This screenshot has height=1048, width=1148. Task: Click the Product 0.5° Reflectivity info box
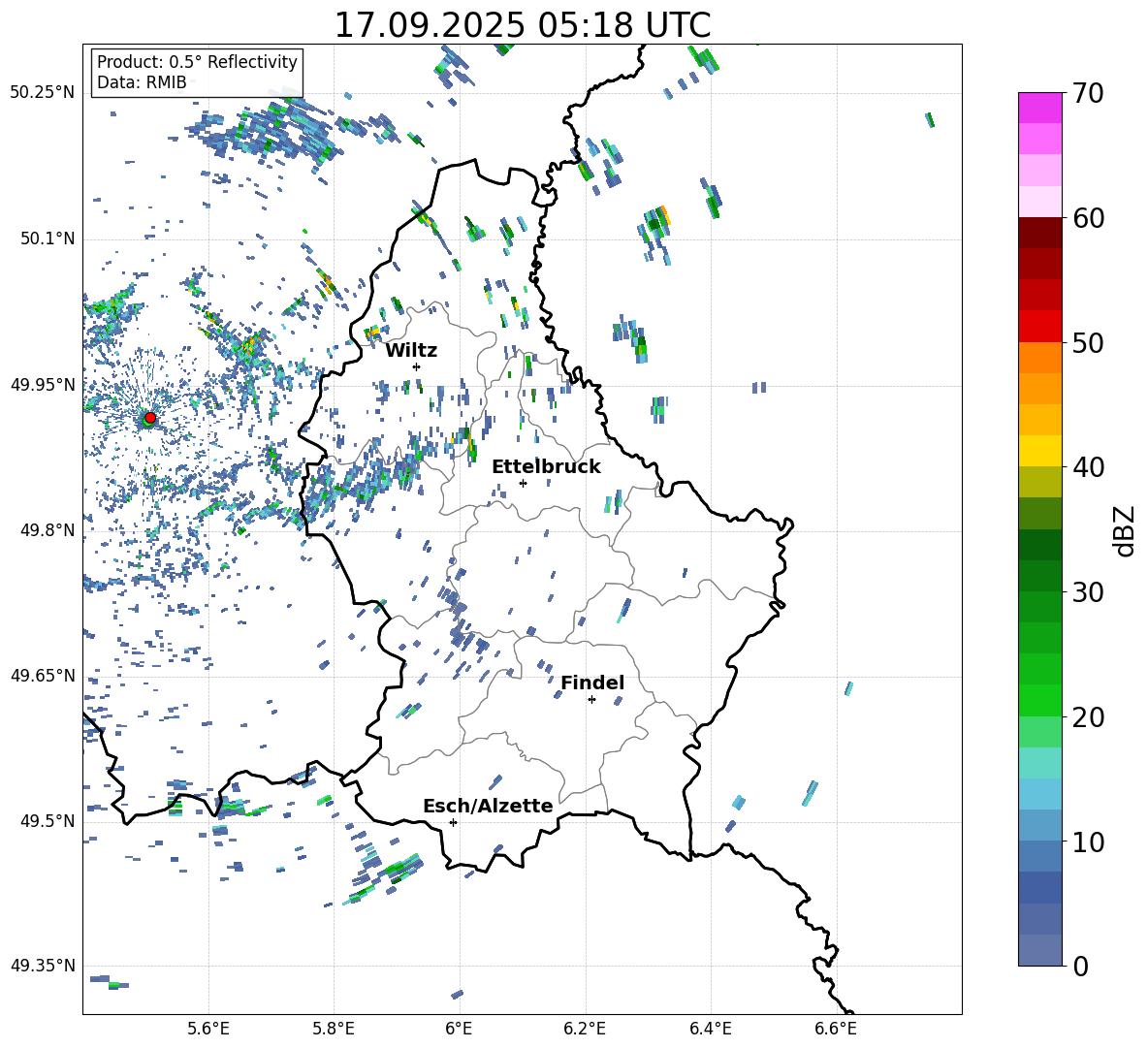(x=197, y=73)
